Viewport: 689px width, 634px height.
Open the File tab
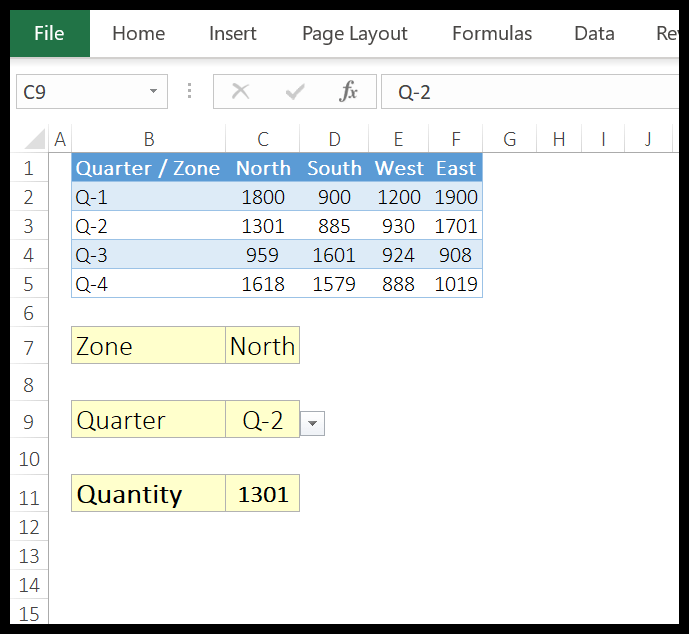tap(50, 33)
